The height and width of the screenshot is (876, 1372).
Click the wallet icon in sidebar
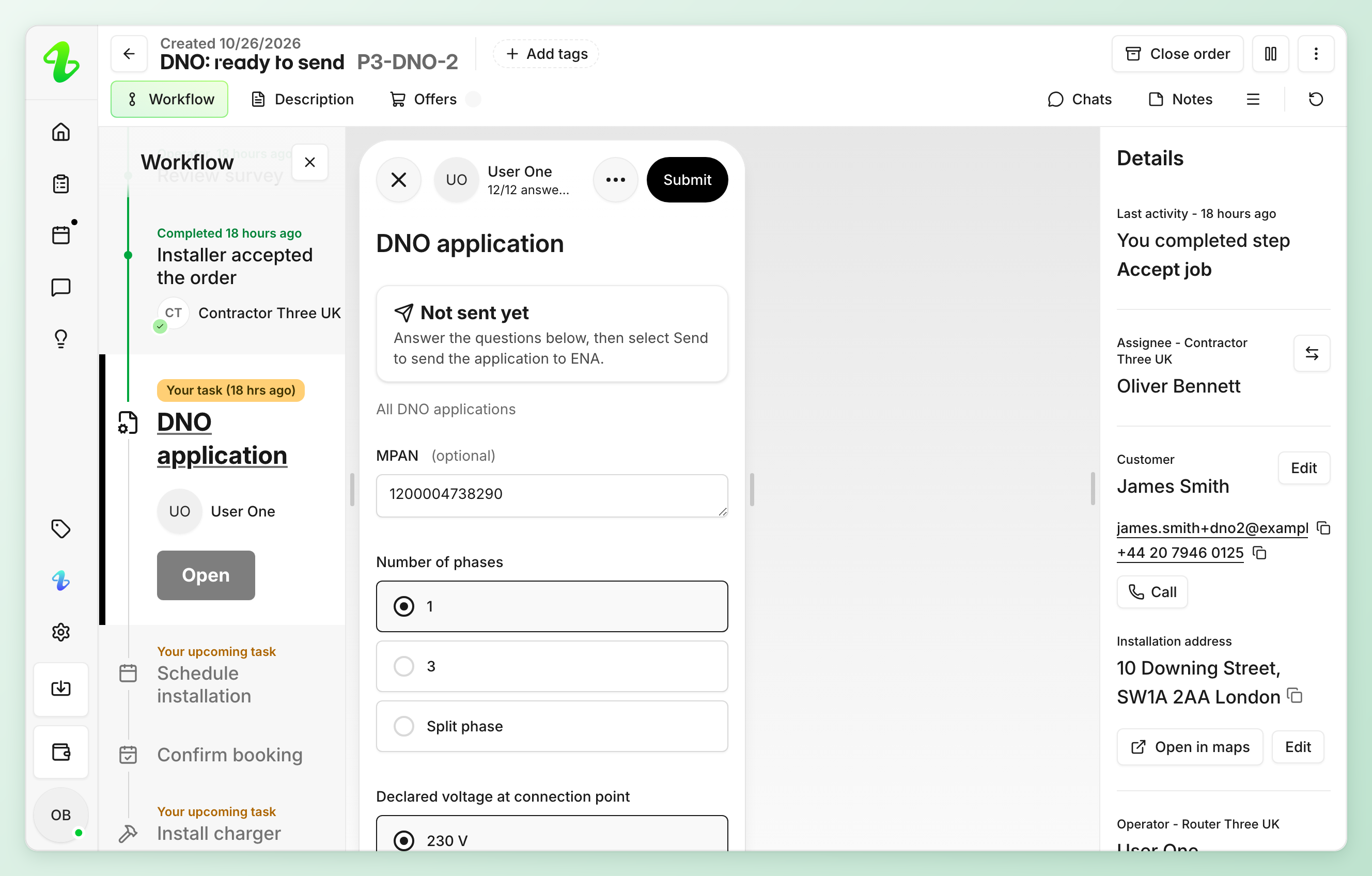pyautogui.click(x=61, y=752)
